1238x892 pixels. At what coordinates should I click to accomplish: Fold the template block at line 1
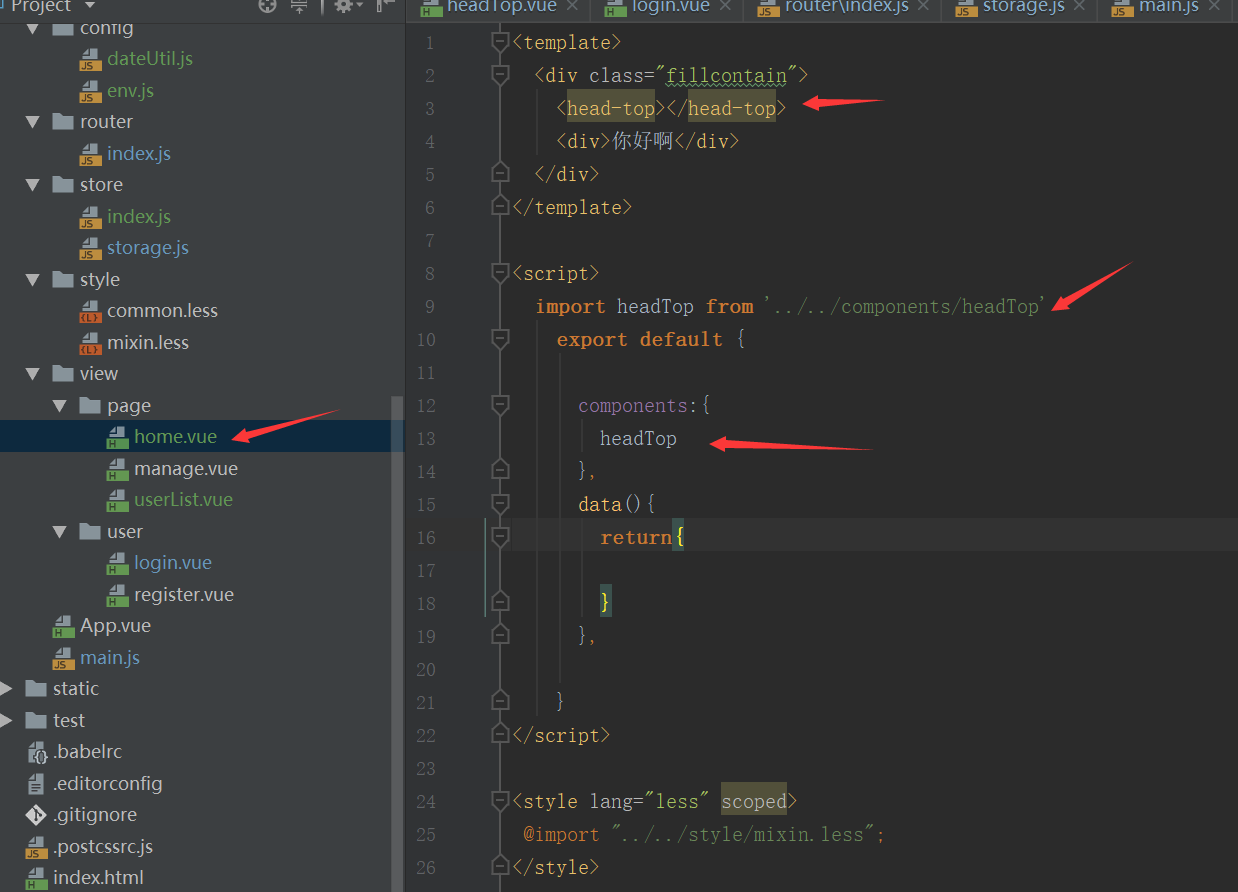[x=500, y=43]
